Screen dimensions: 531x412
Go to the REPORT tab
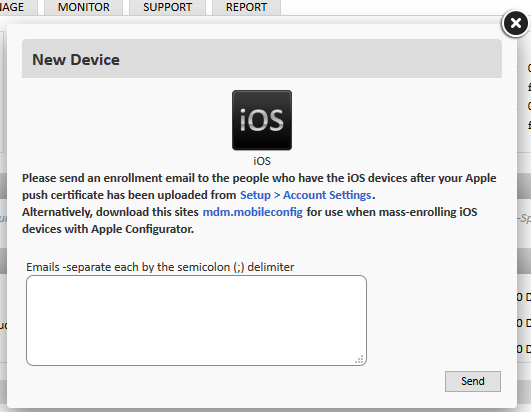pos(247,7)
